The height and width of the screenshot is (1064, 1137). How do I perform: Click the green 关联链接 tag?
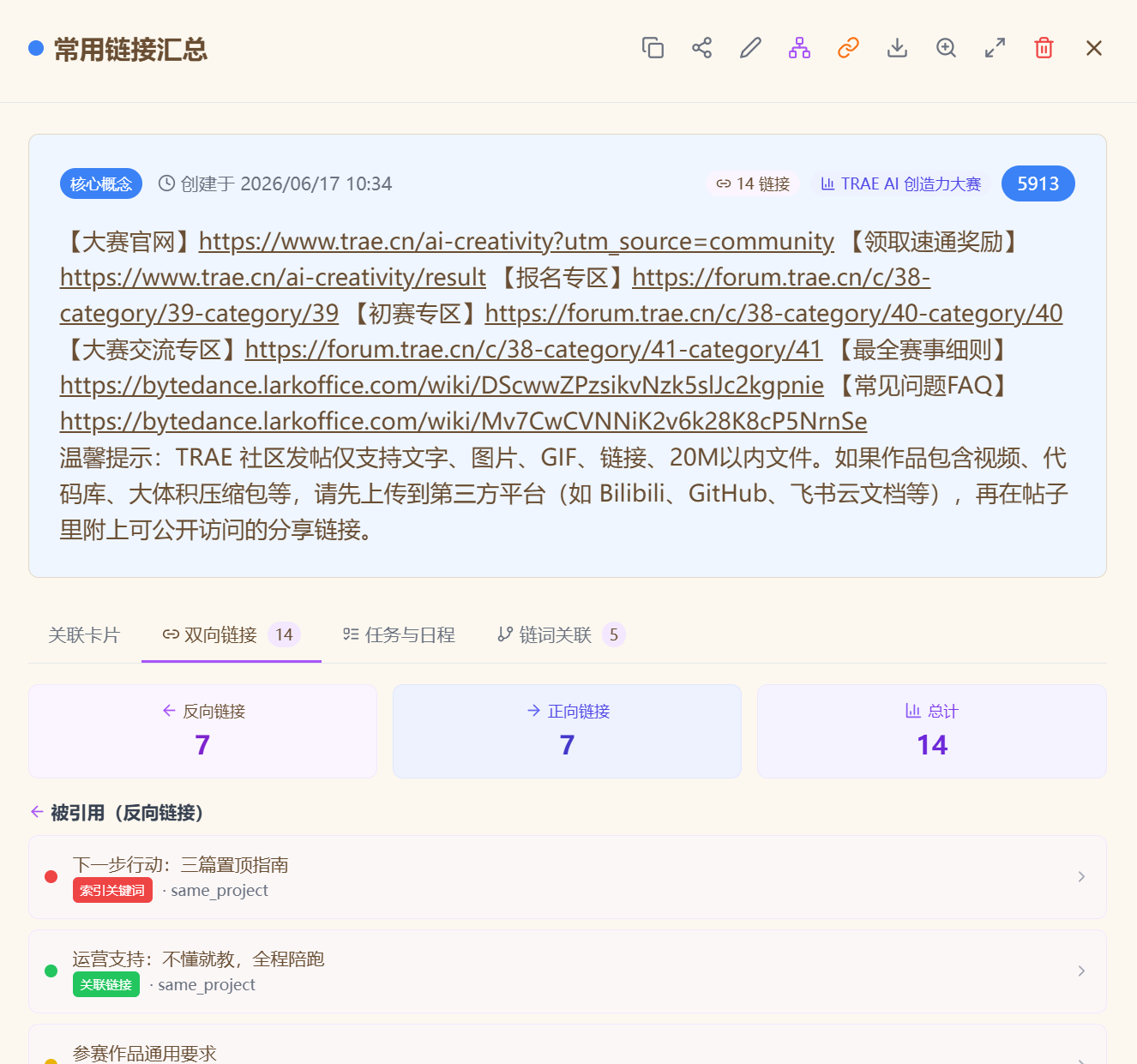(106, 984)
